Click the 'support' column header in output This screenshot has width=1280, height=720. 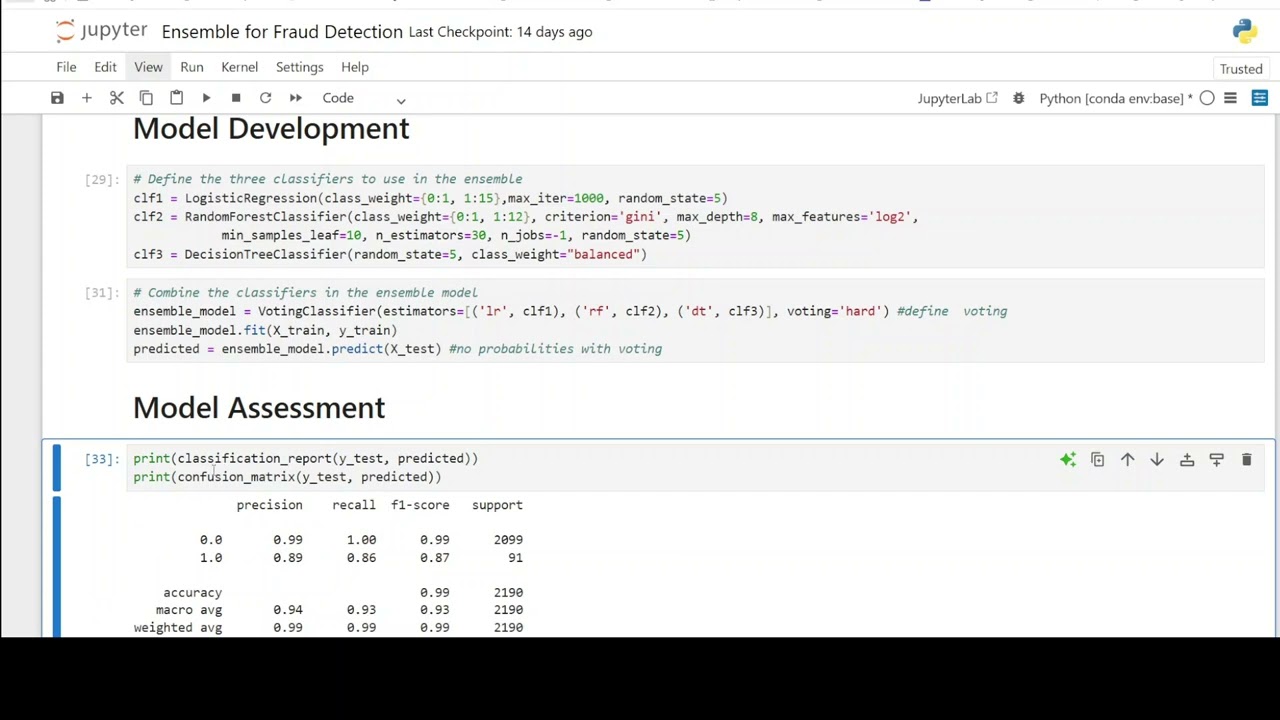tap(497, 505)
